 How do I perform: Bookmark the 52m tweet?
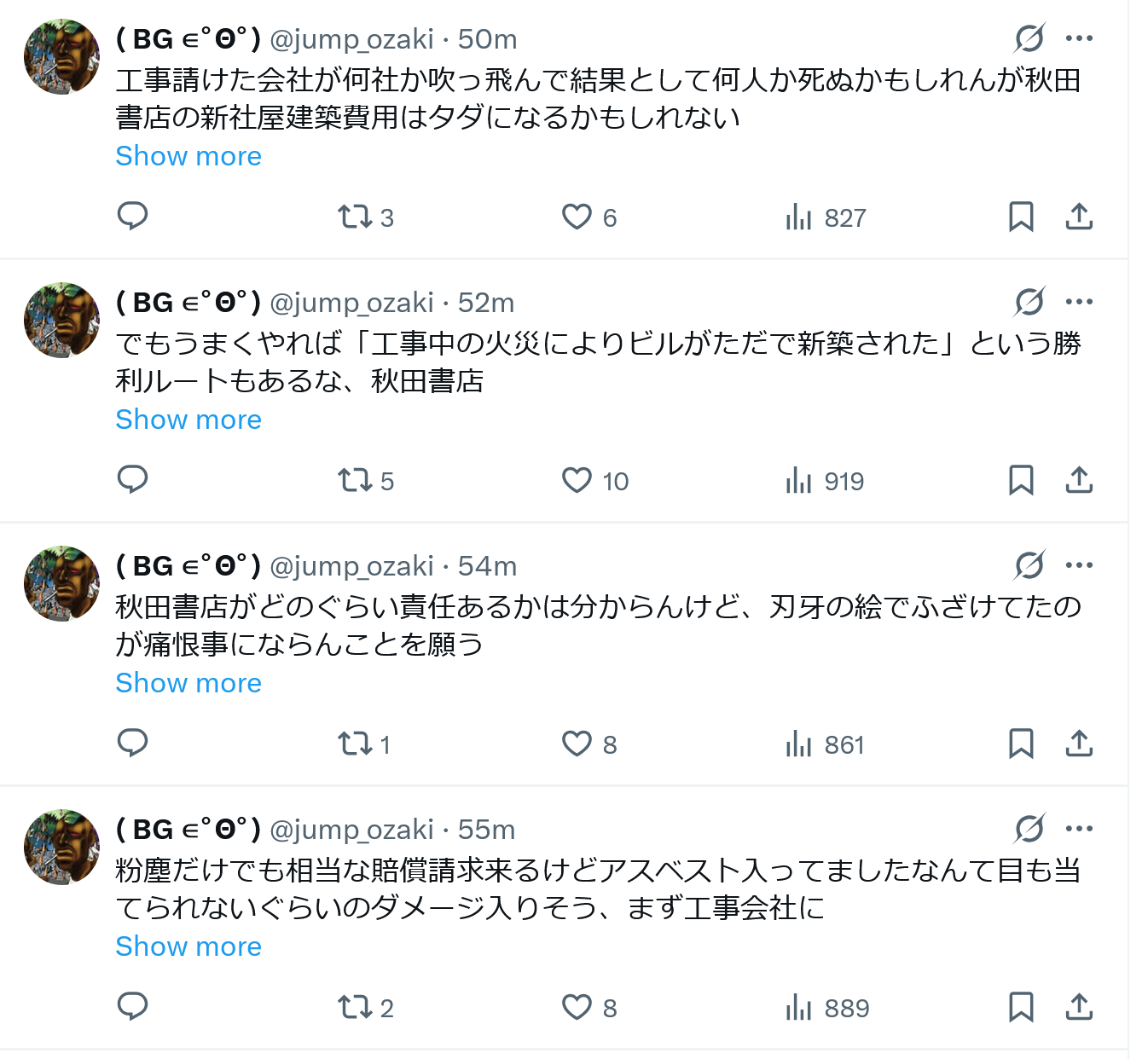pyautogui.click(x=1020, y=480)
